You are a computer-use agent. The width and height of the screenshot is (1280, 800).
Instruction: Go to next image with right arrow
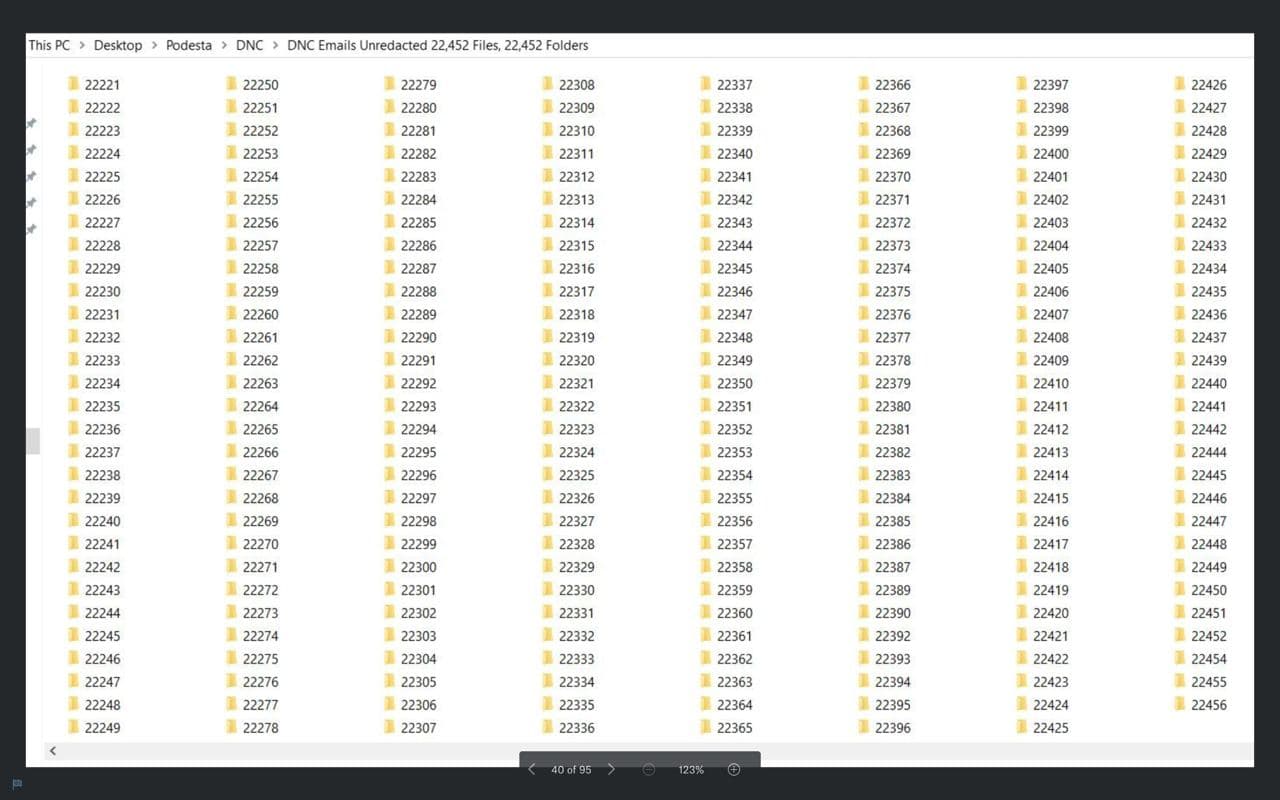tap(611, 770)
